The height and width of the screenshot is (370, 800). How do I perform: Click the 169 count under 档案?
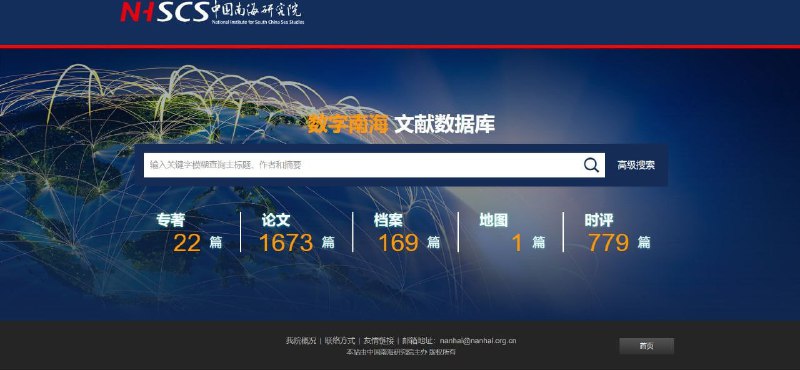coord(398,243)
